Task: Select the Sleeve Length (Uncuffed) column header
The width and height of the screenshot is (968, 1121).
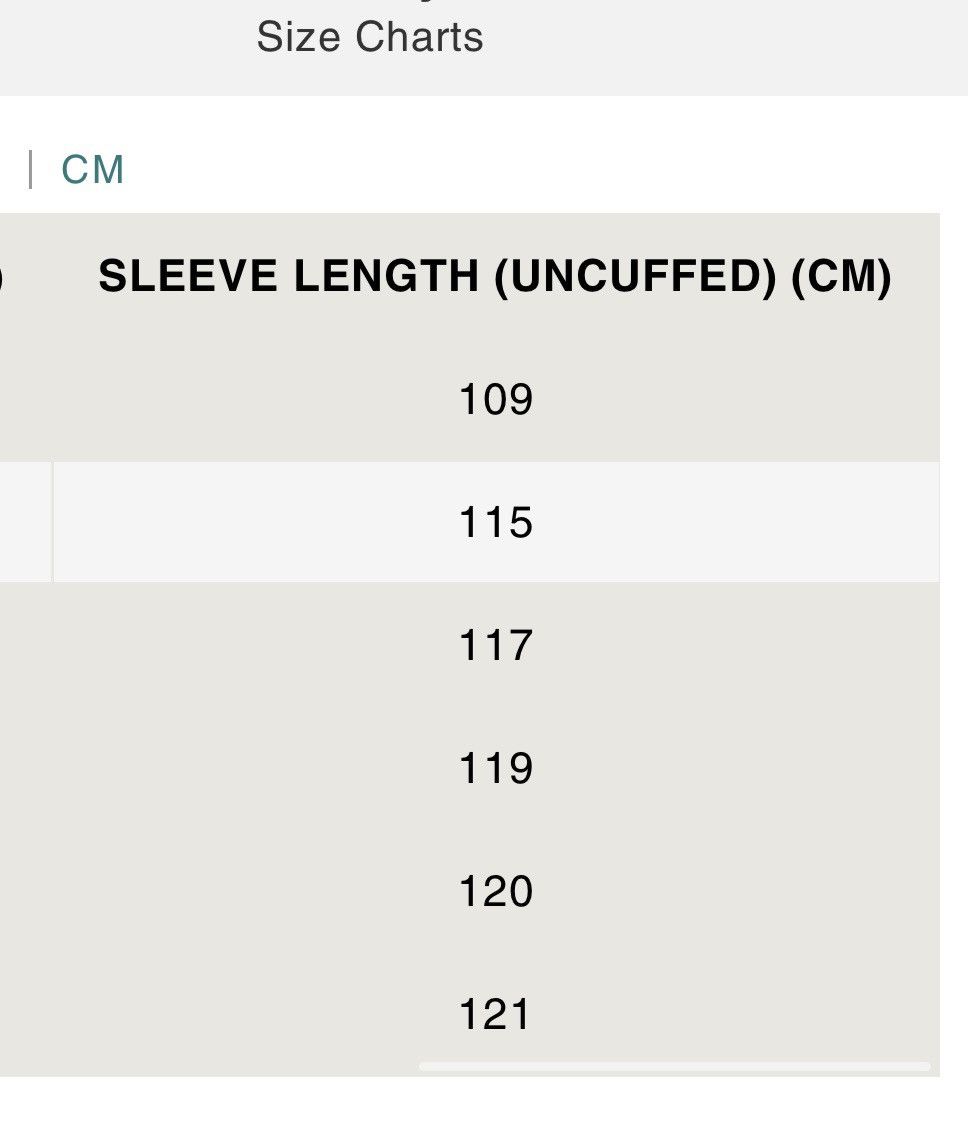Action: click(495, 276)
